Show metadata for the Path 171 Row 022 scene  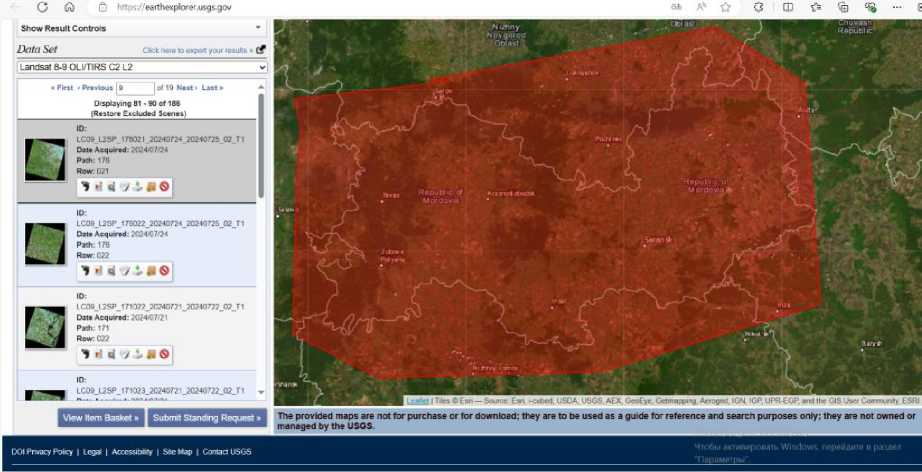coord(124,354)
